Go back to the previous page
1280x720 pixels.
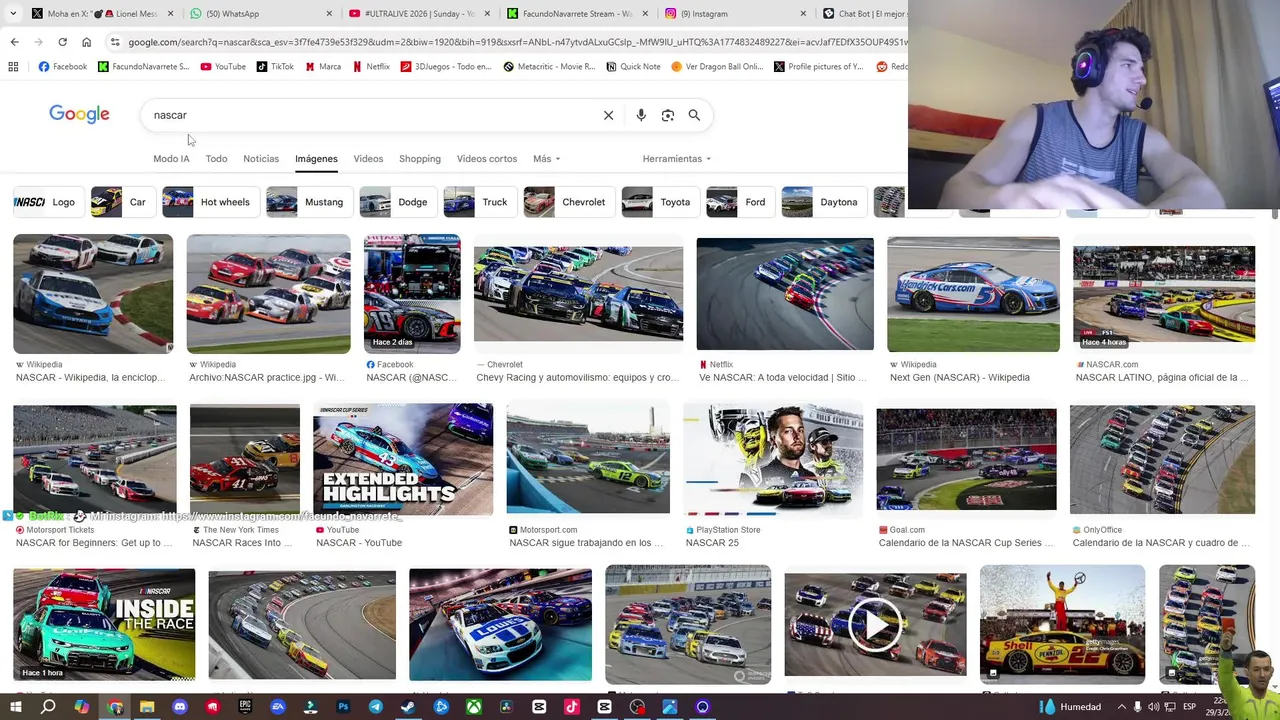click(14, 42)
